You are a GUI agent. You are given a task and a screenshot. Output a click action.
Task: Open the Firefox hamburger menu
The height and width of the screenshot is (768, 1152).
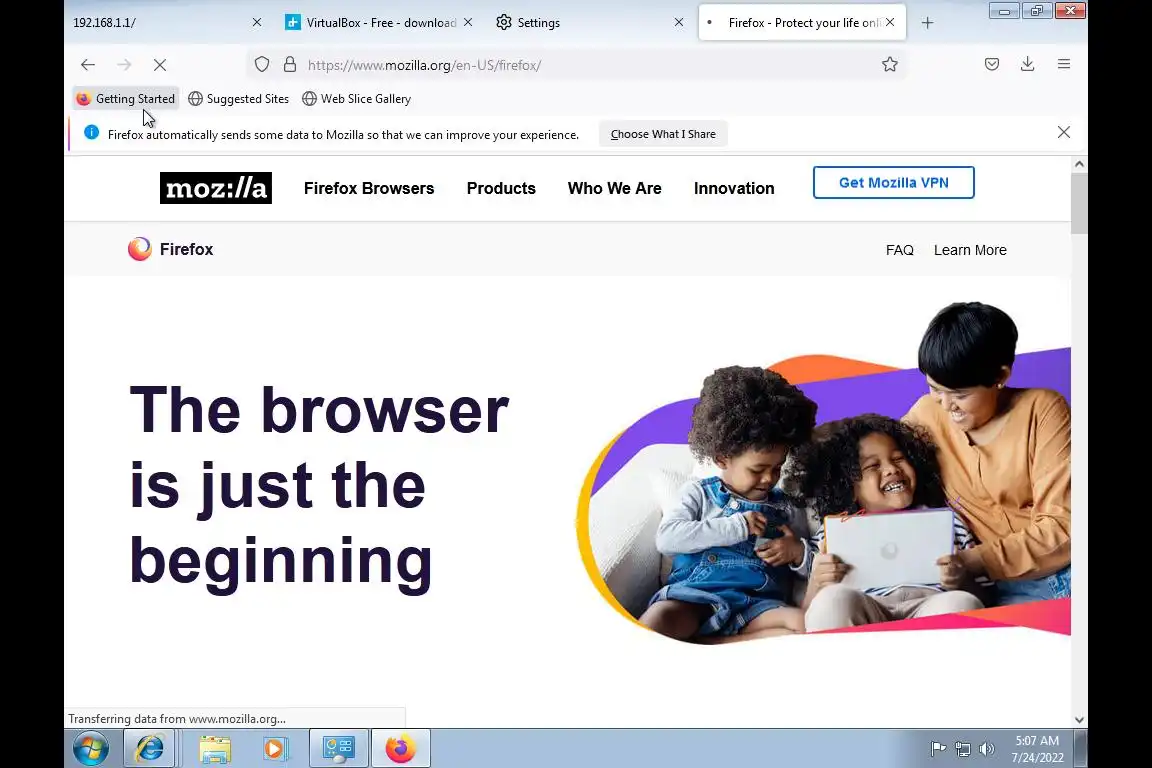[1064, 65]
